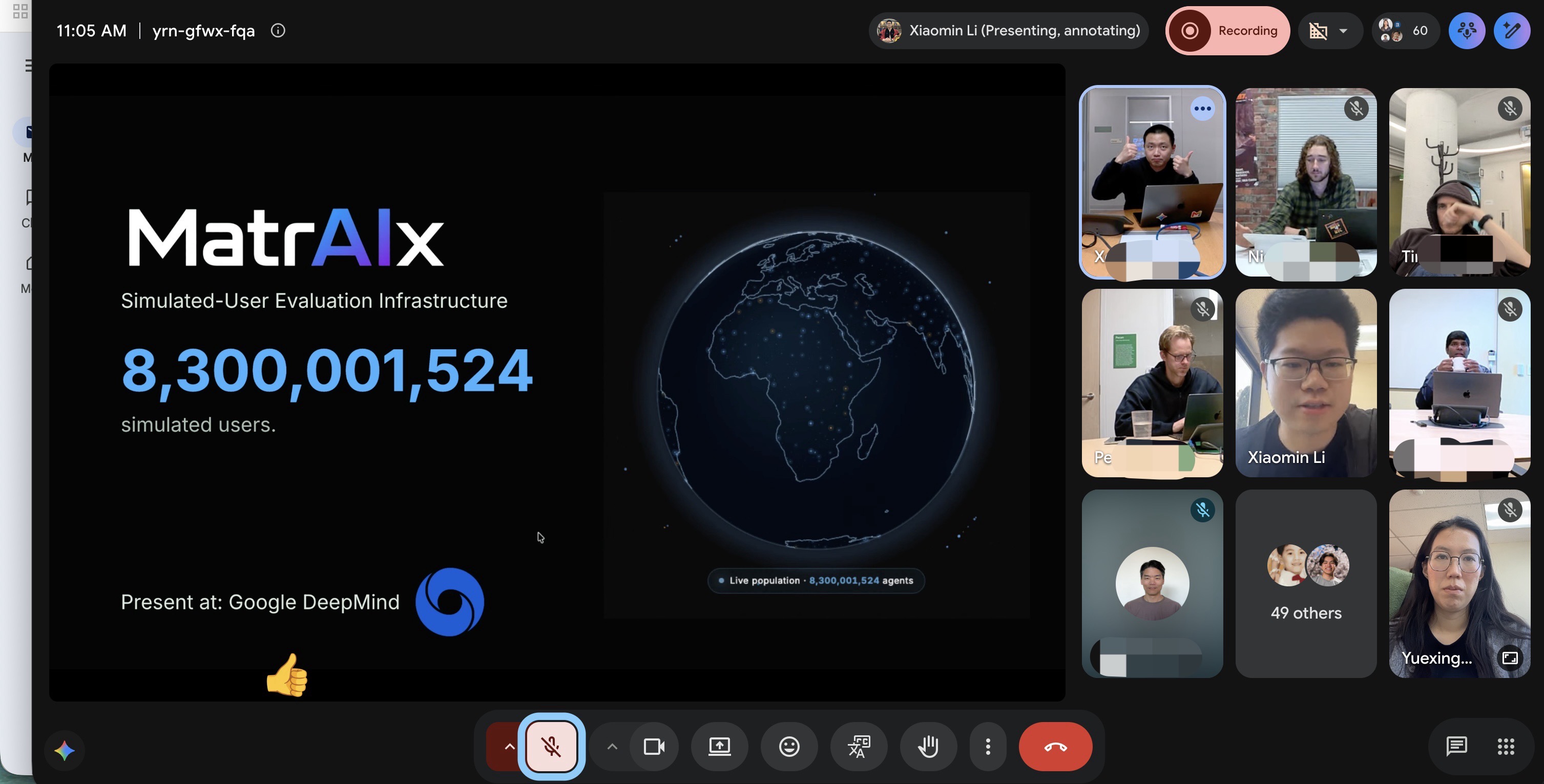Click muted mic icon on Pe tile
The image size is (1544, 784).
click(1202, 309)
